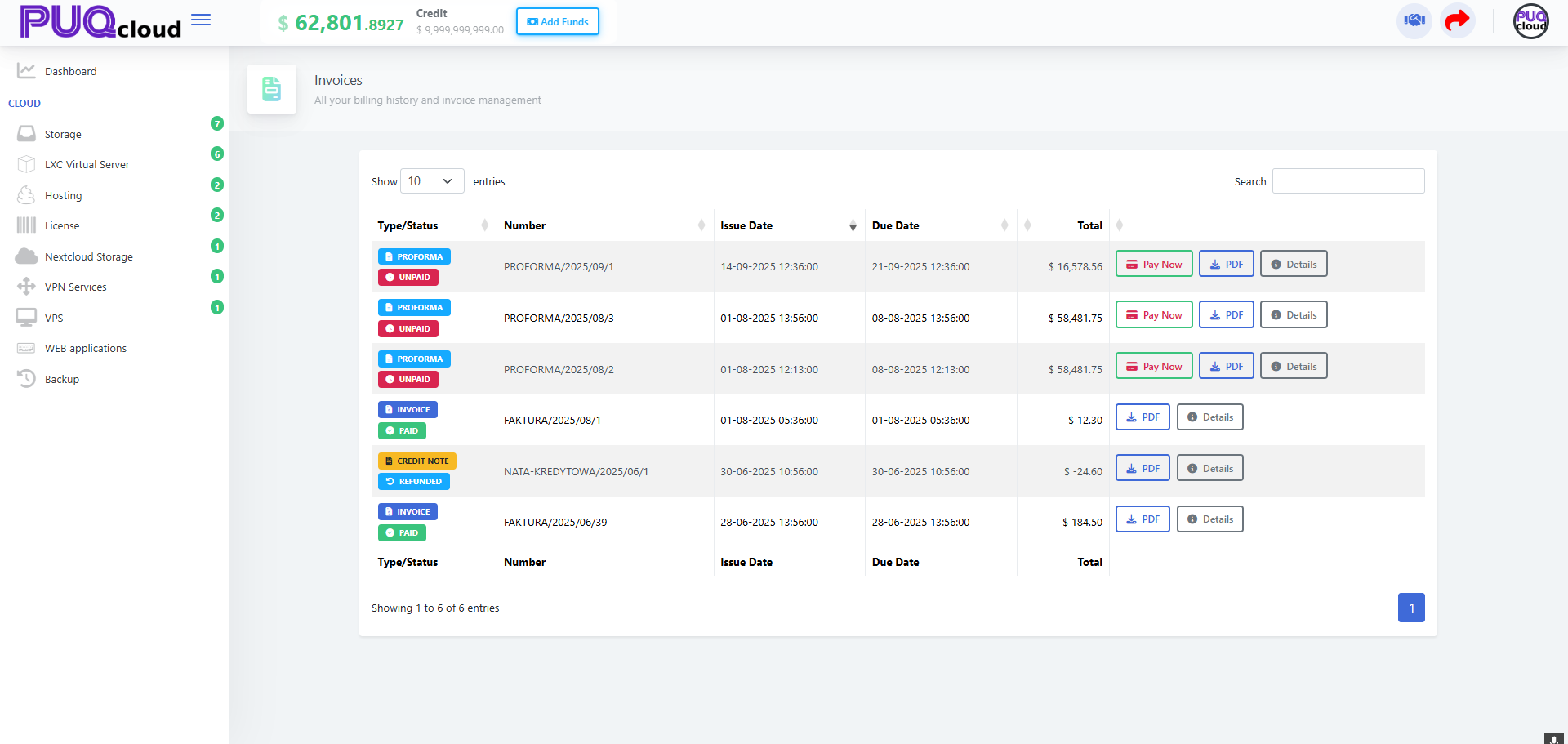
Task: Pay Now for PROFORMA/2025/08/2
Action: pos(1154,366)
